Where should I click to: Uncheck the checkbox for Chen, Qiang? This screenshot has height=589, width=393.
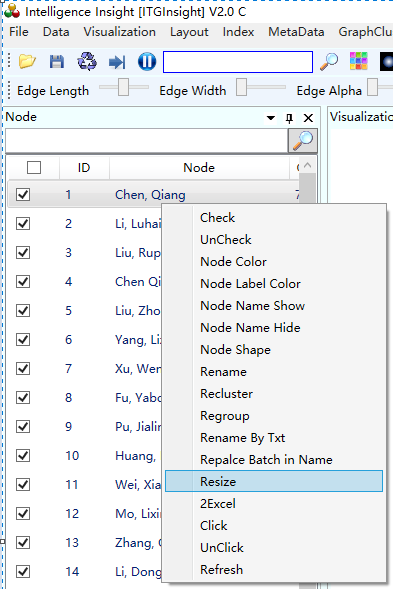click(x=23, y=195)
